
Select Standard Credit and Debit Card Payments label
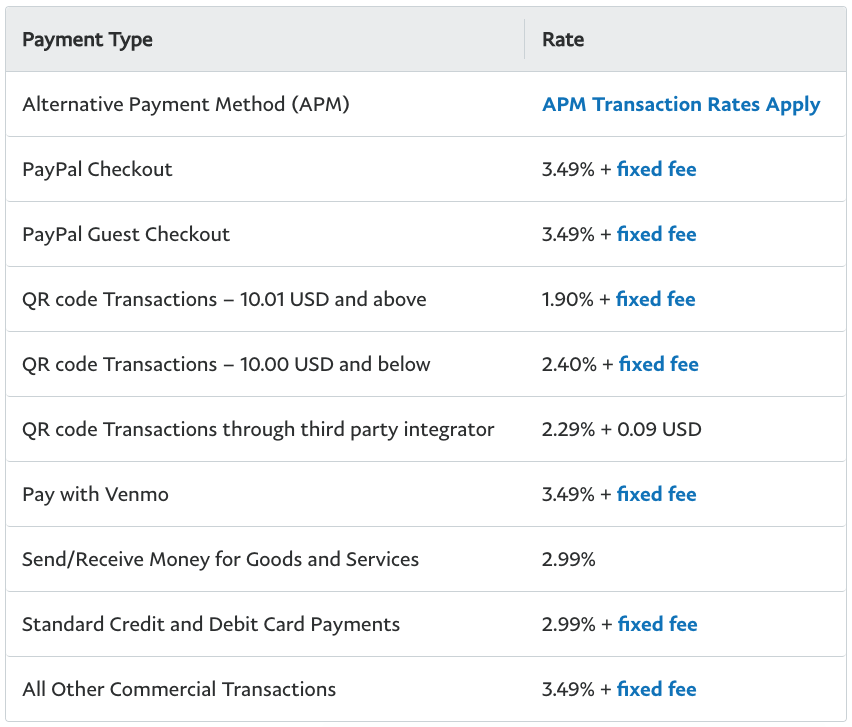point(211,624)
